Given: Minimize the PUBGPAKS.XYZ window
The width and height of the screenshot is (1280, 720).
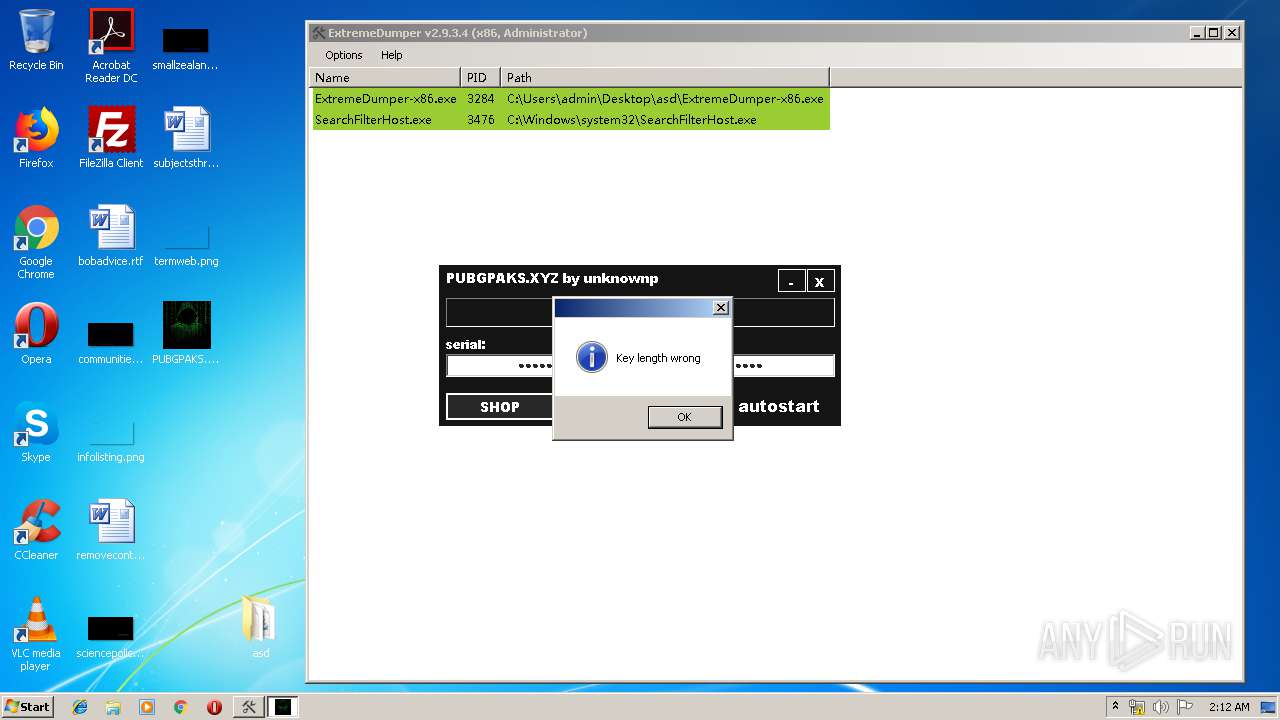Looking at the screenshot, I should pyautogui.click(x=791, y=282).
